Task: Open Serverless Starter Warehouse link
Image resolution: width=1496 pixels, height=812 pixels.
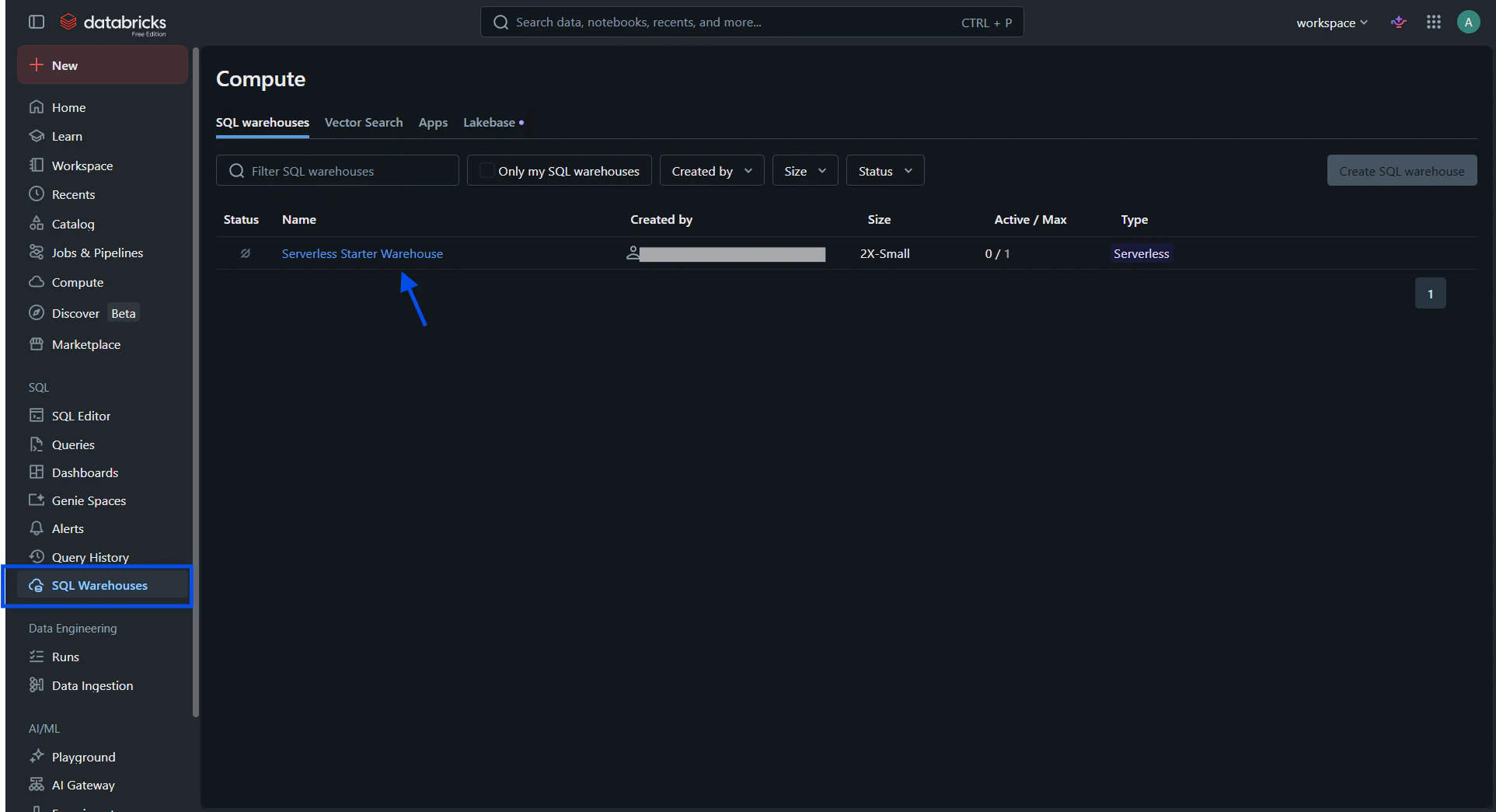Action: point(362,253)
